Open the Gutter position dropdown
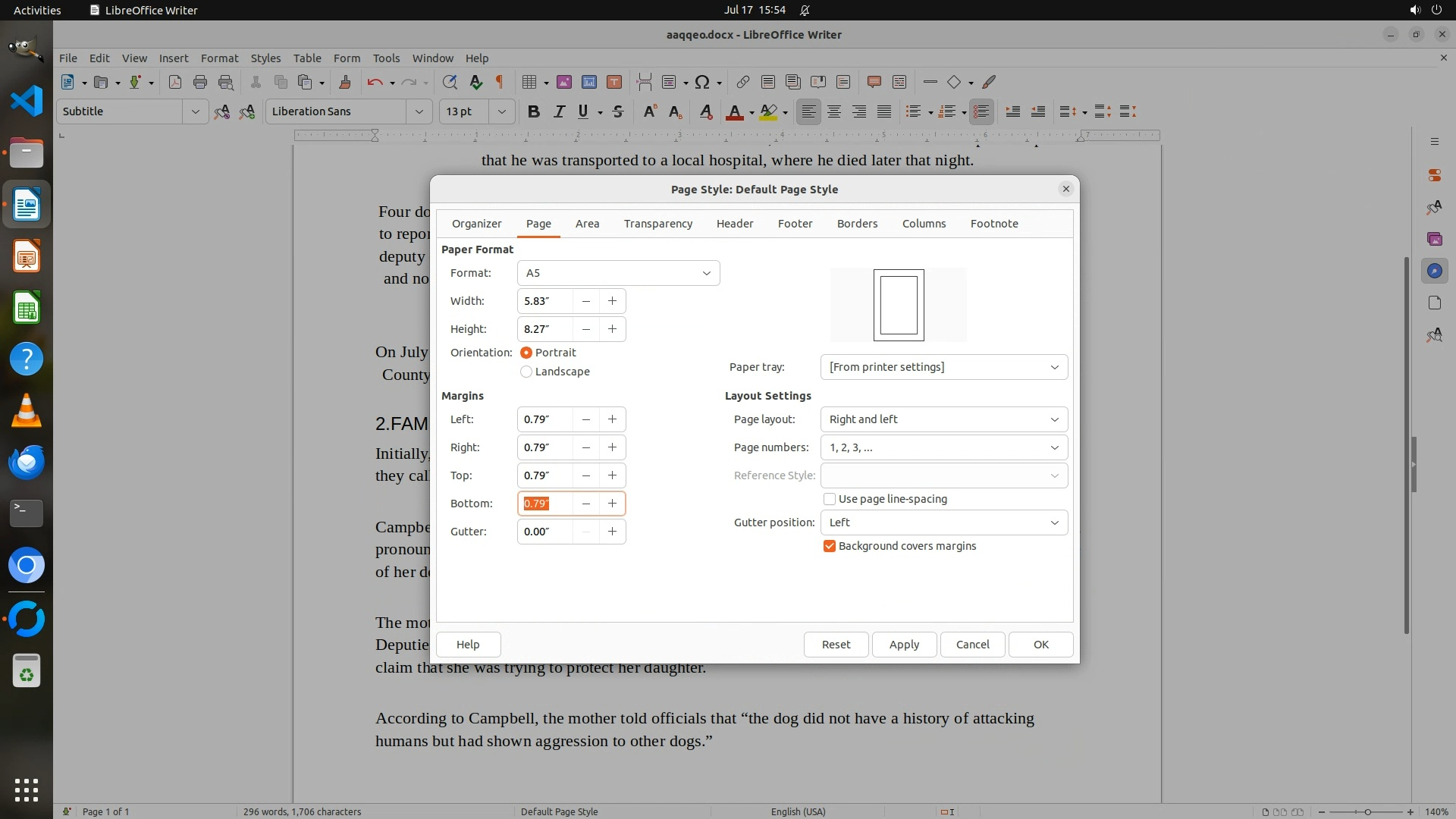1456x819 pixels. (943, 522)
